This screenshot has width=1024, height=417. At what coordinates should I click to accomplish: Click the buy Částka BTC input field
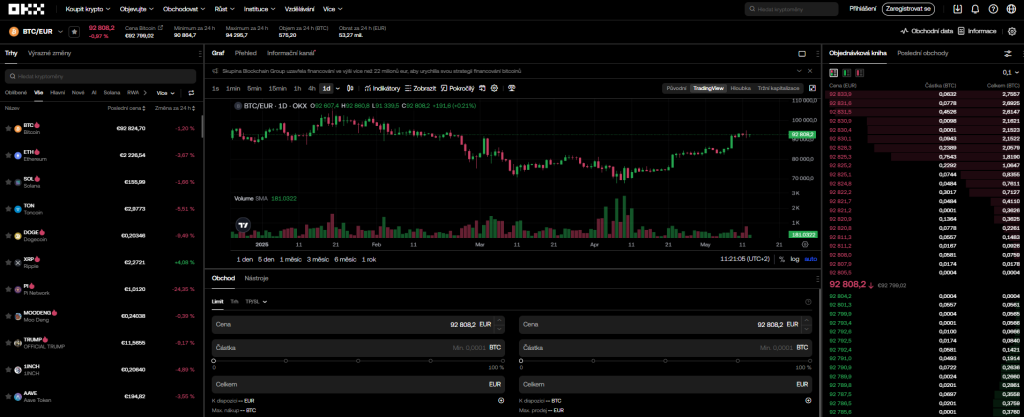tap(359, 348)
